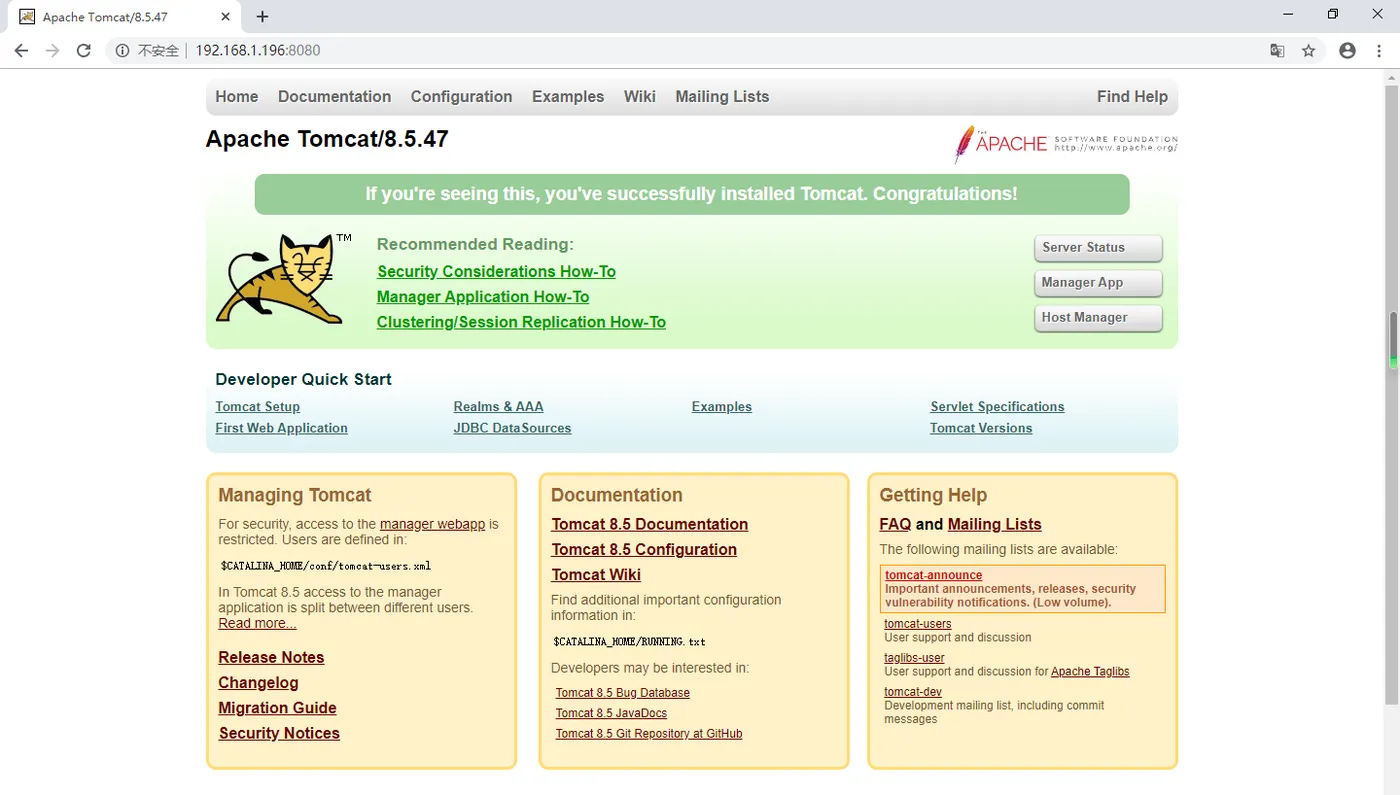Open Tomcat 8.5 Bug Database link
This screenshot has height=795, width=1400.
click(x=623, y=693)
